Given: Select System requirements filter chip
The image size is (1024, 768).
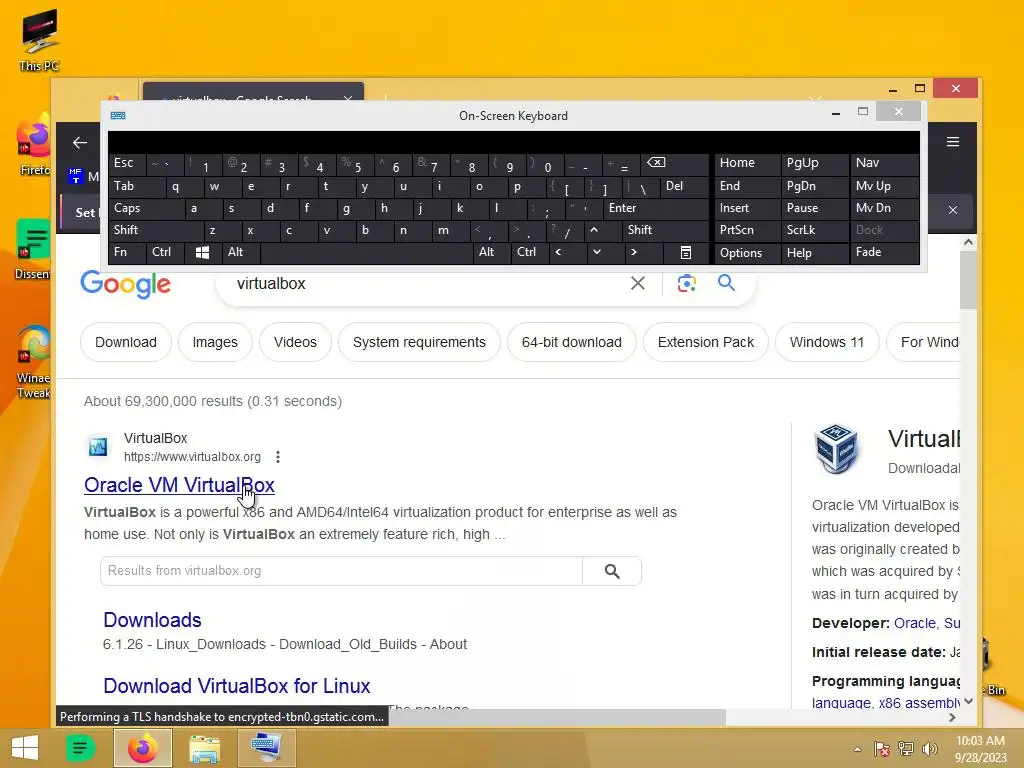Looking at the screenshot, I should 419,342.
